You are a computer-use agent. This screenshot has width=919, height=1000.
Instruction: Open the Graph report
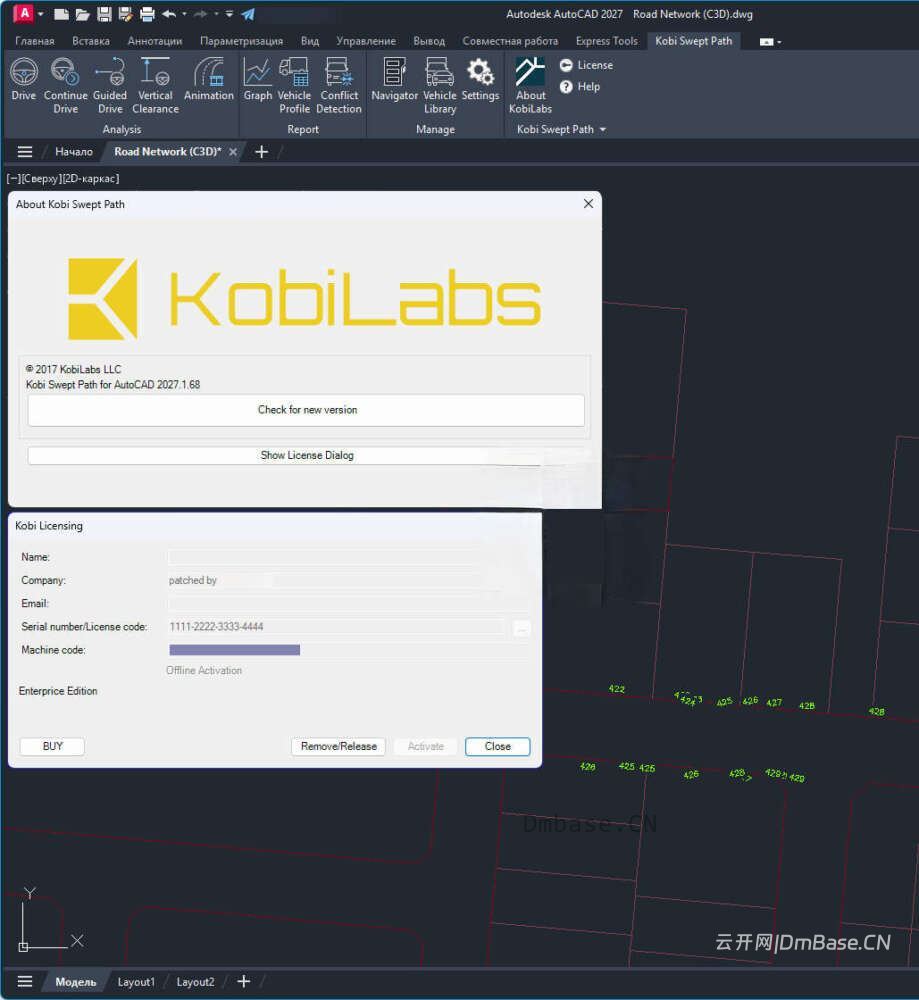pyautogui.click(x=258, y=78)
